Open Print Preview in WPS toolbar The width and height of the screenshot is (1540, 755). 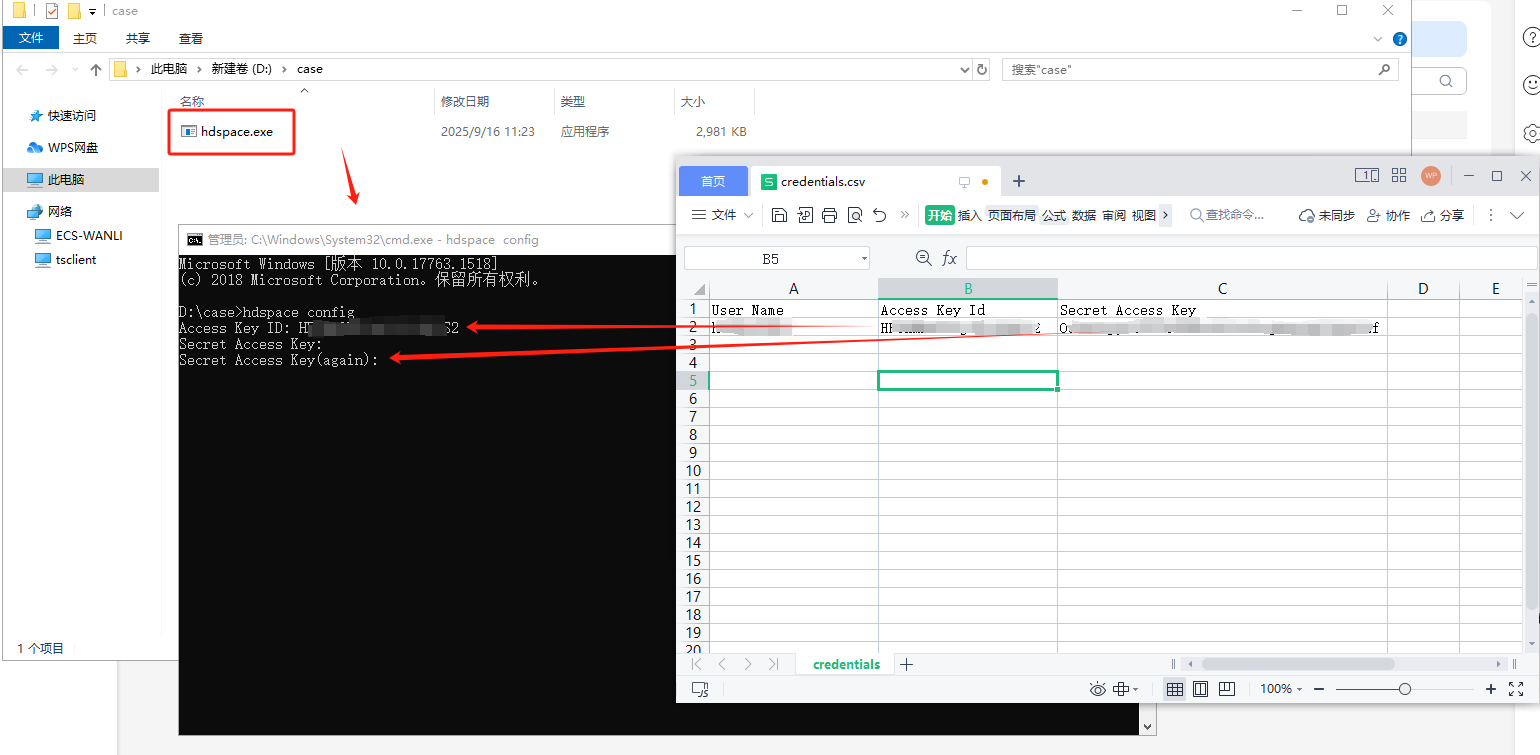coord(855,215)
